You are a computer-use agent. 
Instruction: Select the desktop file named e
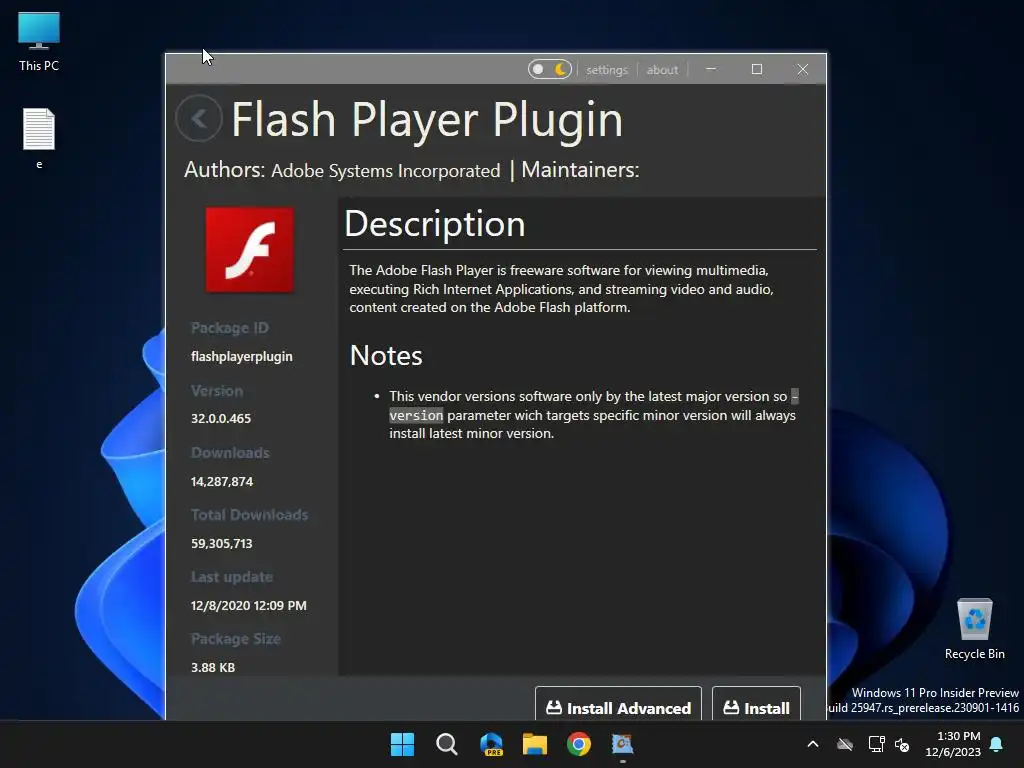(x=39, y=138)
